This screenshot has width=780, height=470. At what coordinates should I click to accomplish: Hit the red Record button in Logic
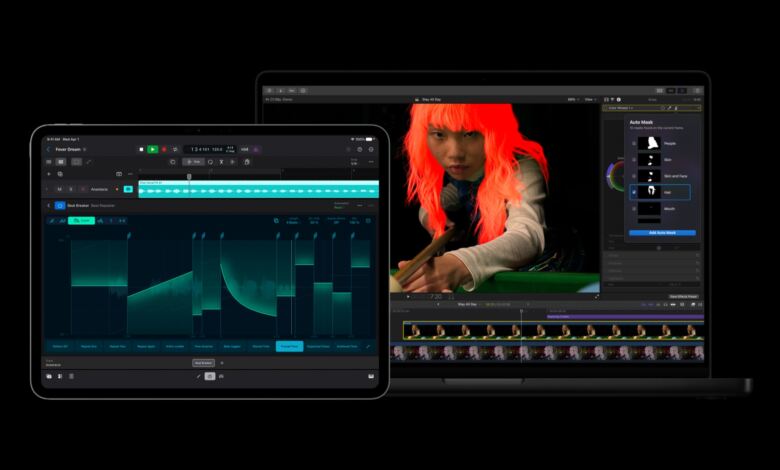(x=164, y=149)
